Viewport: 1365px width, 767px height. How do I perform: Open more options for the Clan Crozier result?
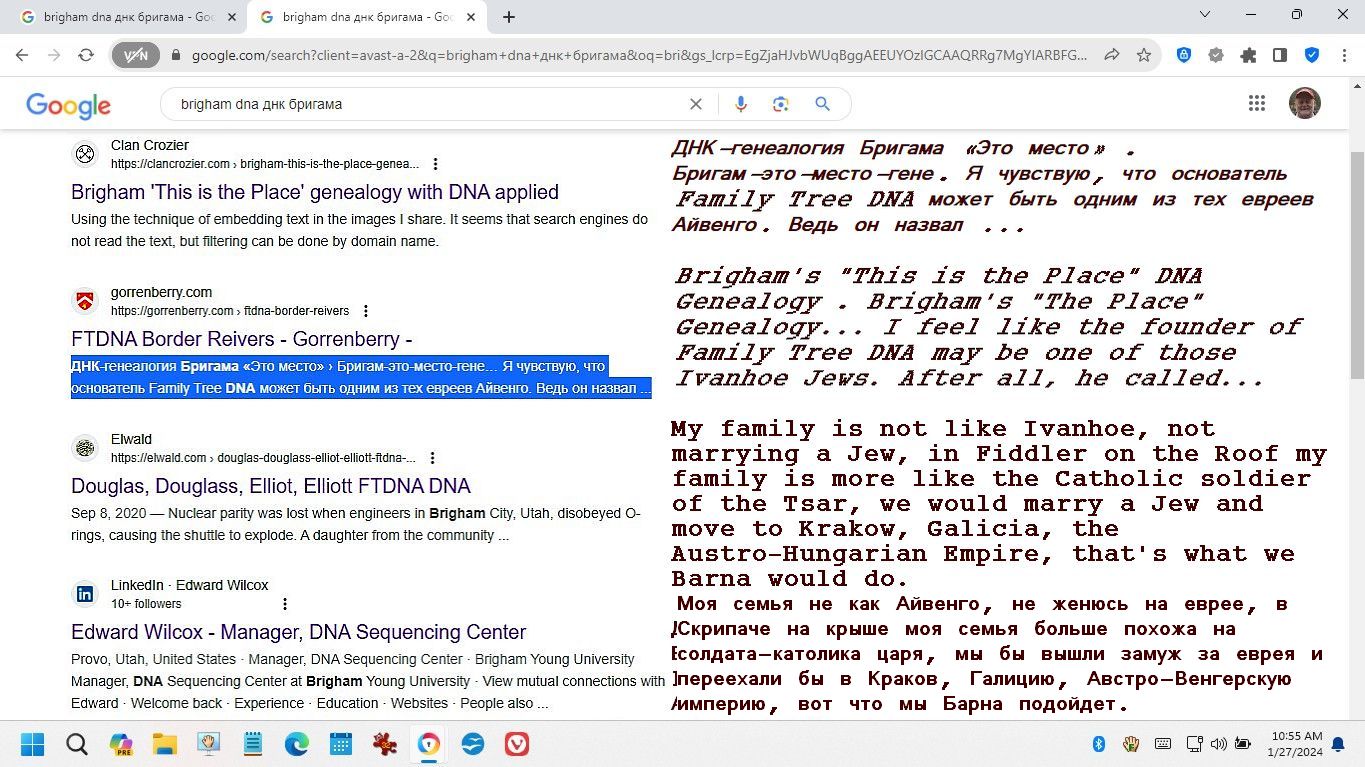[434, 164]
